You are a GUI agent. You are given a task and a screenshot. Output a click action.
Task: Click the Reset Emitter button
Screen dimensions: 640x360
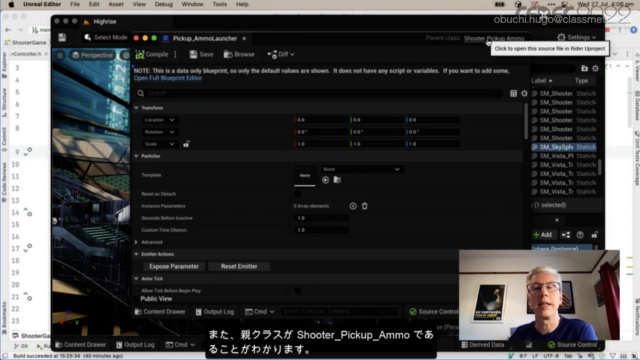click(239, 267)
